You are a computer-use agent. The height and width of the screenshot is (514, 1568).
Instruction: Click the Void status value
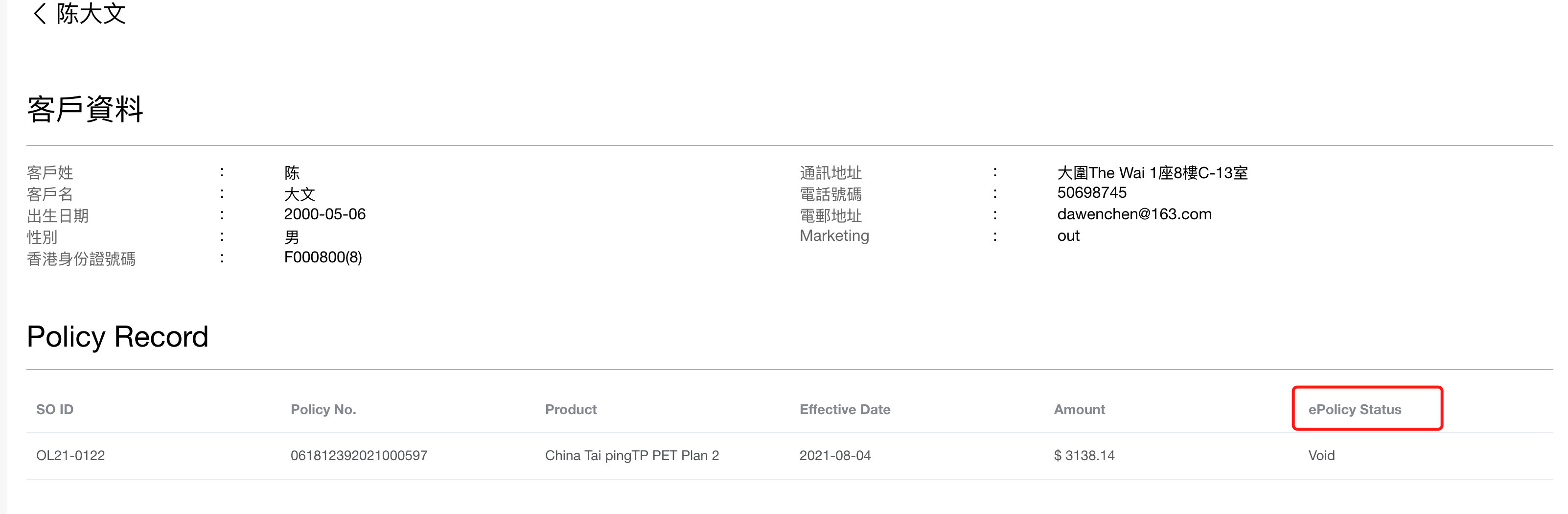click(1321, 456)
